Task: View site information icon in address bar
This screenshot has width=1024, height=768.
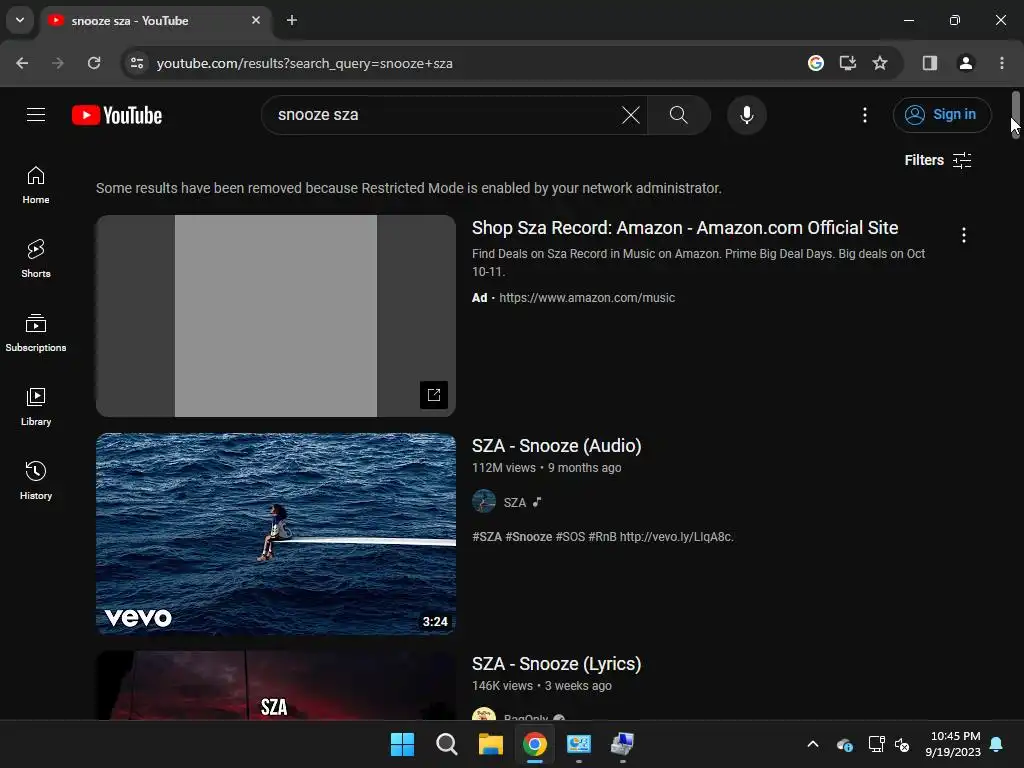Action: (x=137, y=63)
